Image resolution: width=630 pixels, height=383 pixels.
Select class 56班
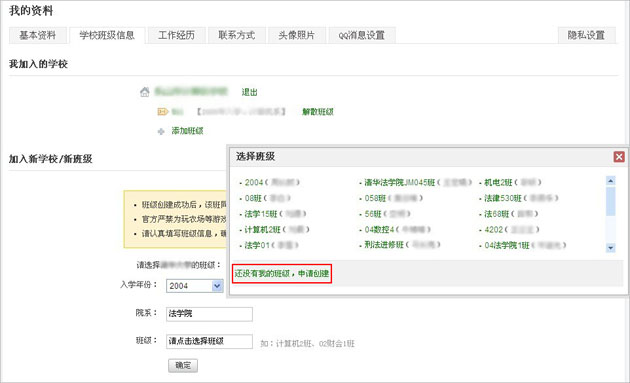click(x=372, y=214)
